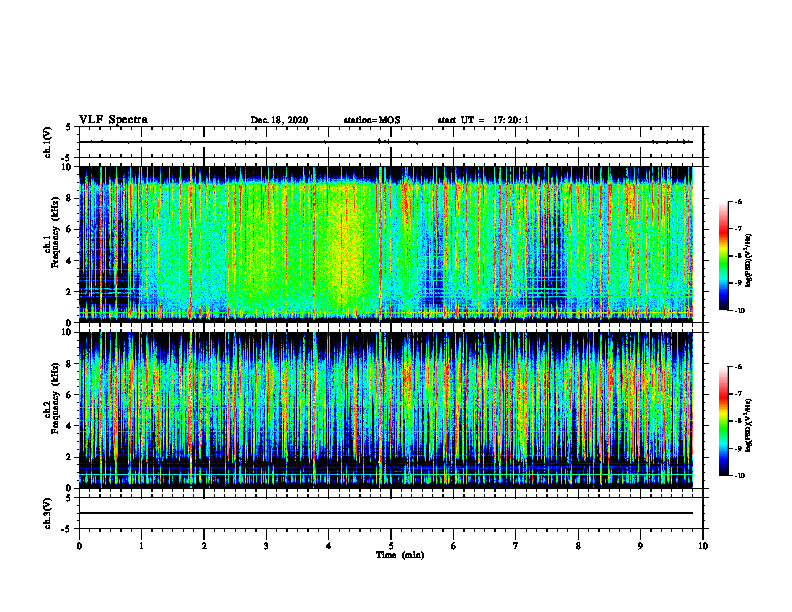
Task: Click the ch.1 frequency axis "6" tick label
Action: click(70, 229)
